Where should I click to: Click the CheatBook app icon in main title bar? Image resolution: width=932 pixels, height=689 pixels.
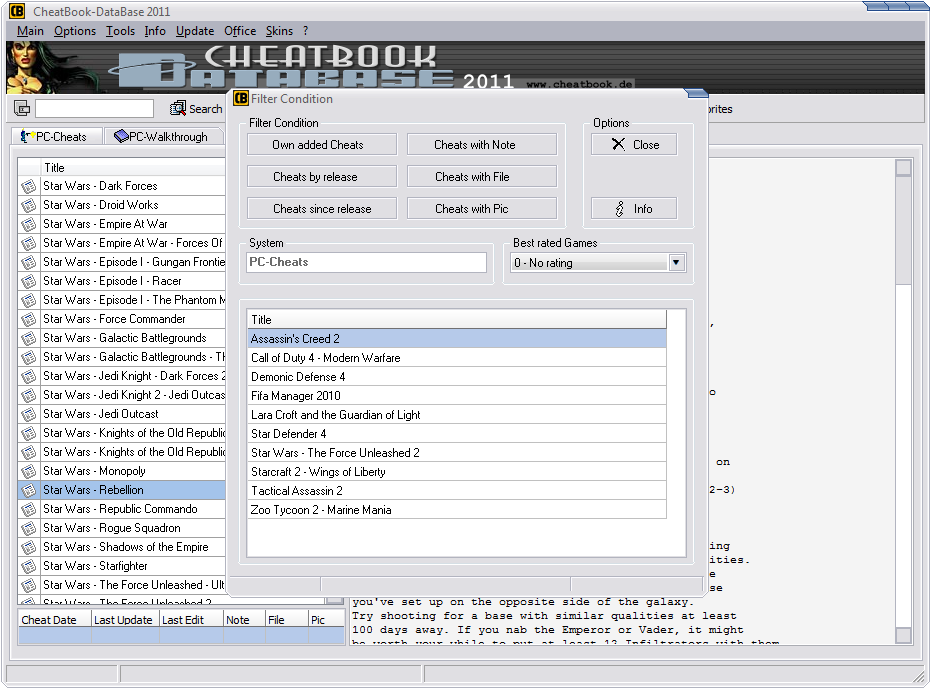click(17, 11)
